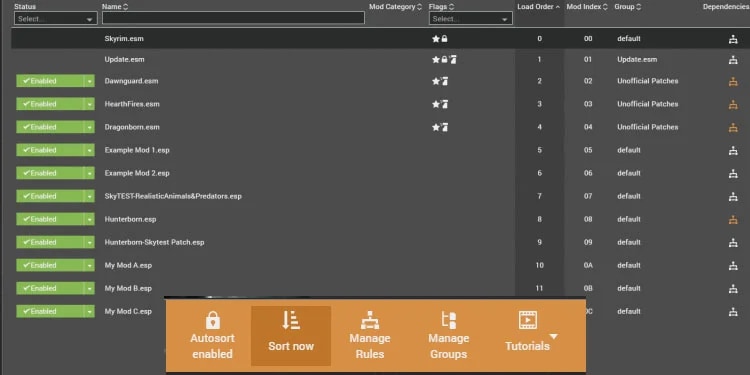Toggle Enabled status for My Mod A.esp
This screenshot has width=750, height=375.
tap(50, 265)
